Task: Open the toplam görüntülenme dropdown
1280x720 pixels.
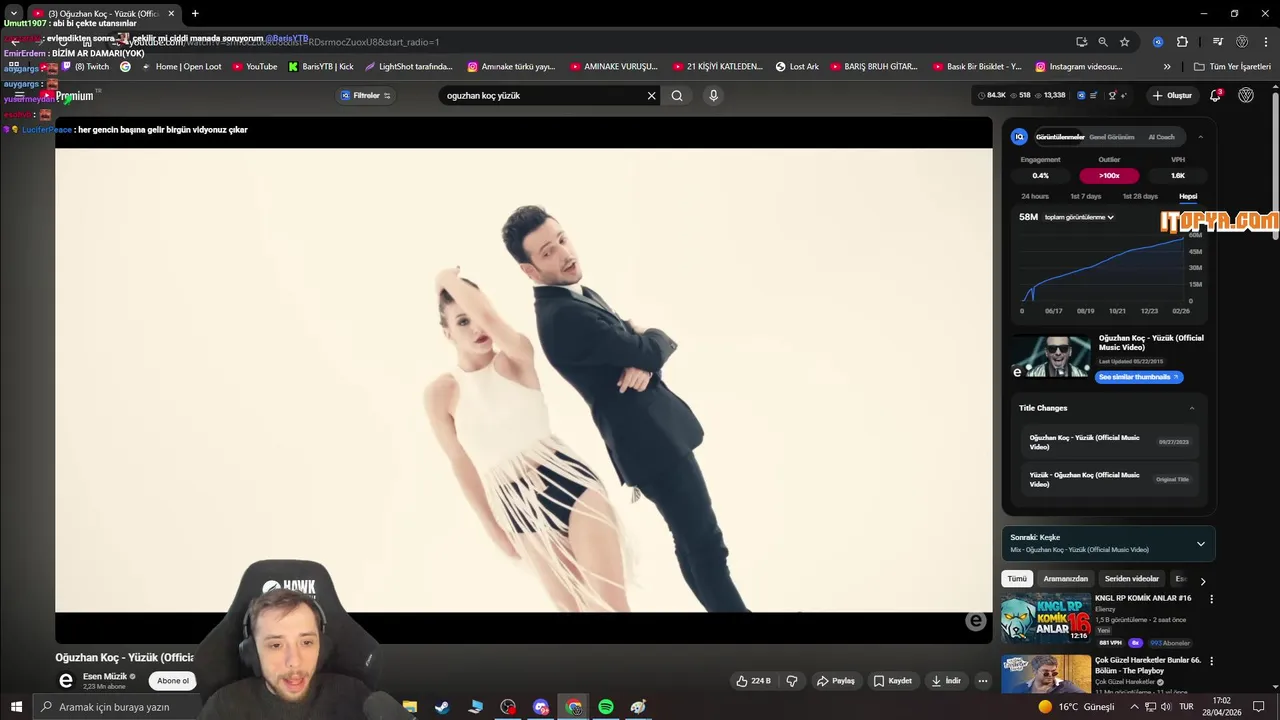Action: click(1080, 217)
